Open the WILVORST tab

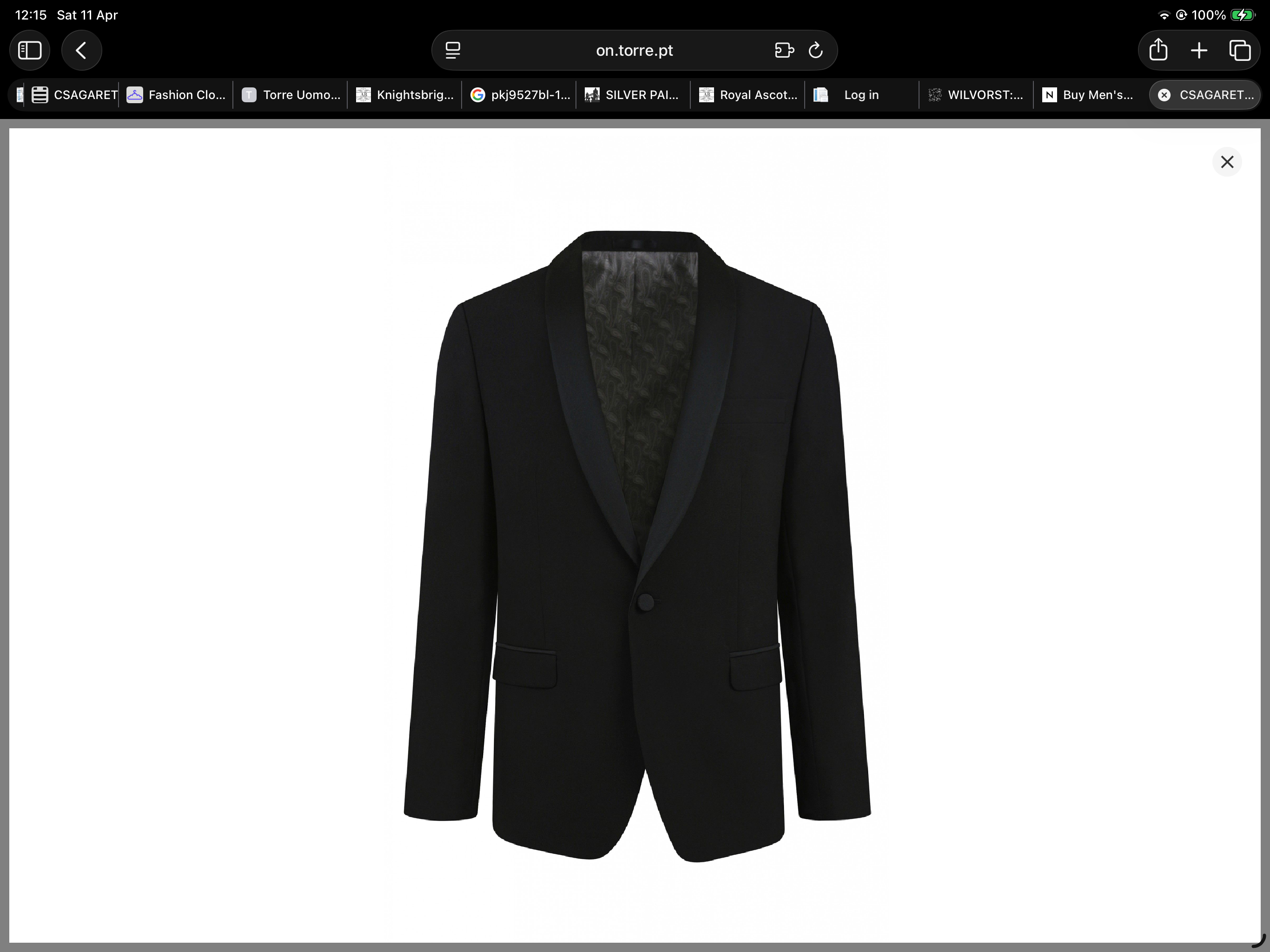[x=976, y=95]
